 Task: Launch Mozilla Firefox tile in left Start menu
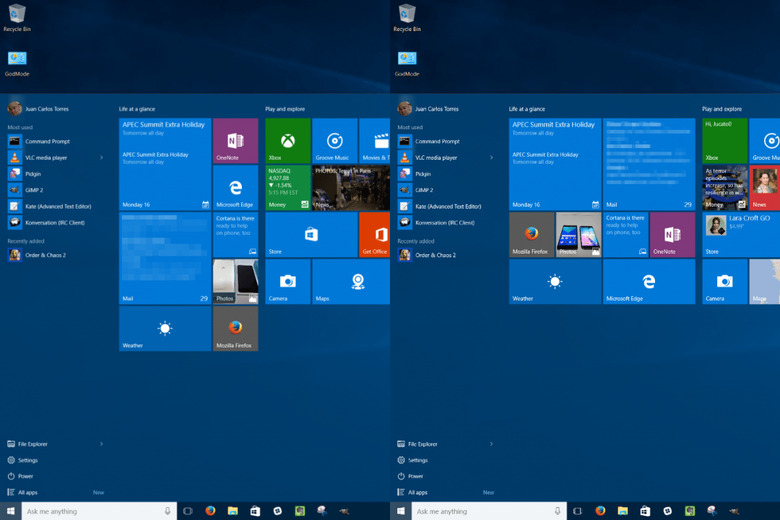click(x=235, y=328)
